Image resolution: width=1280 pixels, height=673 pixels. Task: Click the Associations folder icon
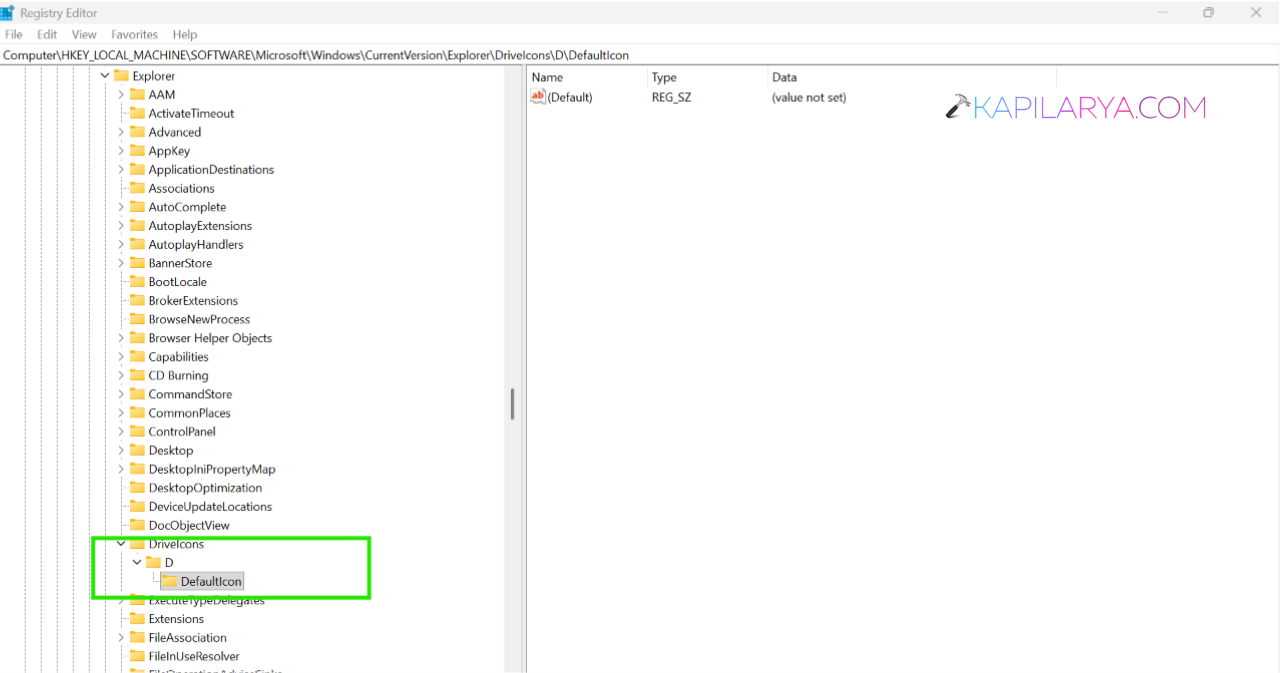[x=137, y=188]
